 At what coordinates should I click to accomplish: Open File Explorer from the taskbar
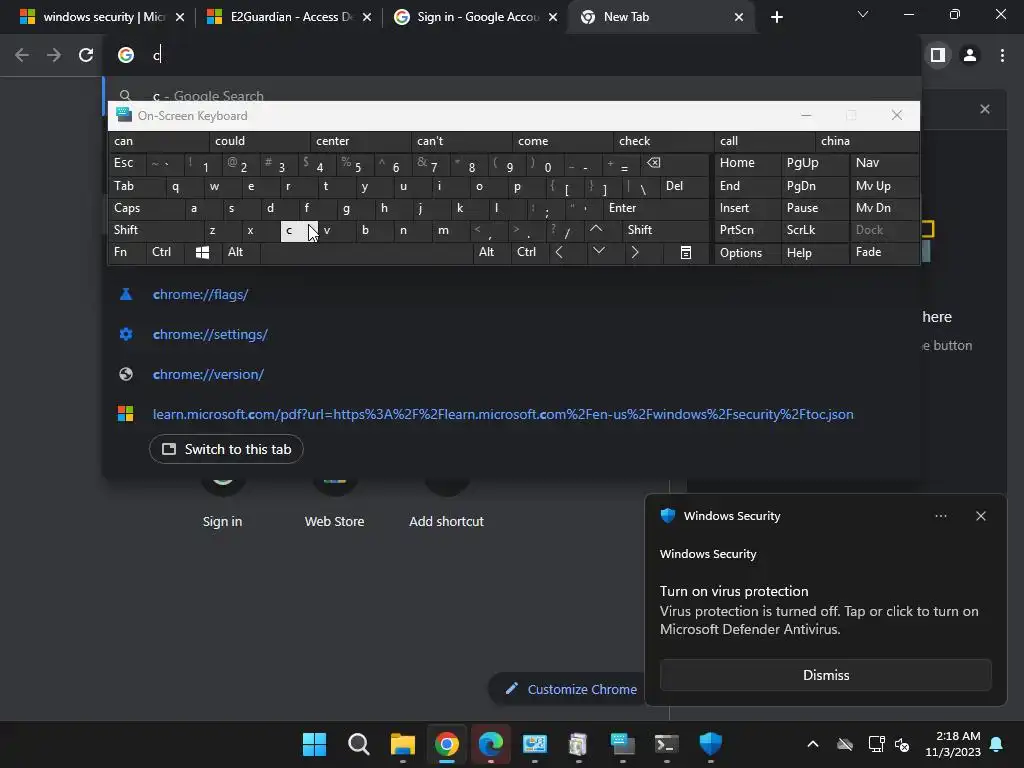[403, 744]
